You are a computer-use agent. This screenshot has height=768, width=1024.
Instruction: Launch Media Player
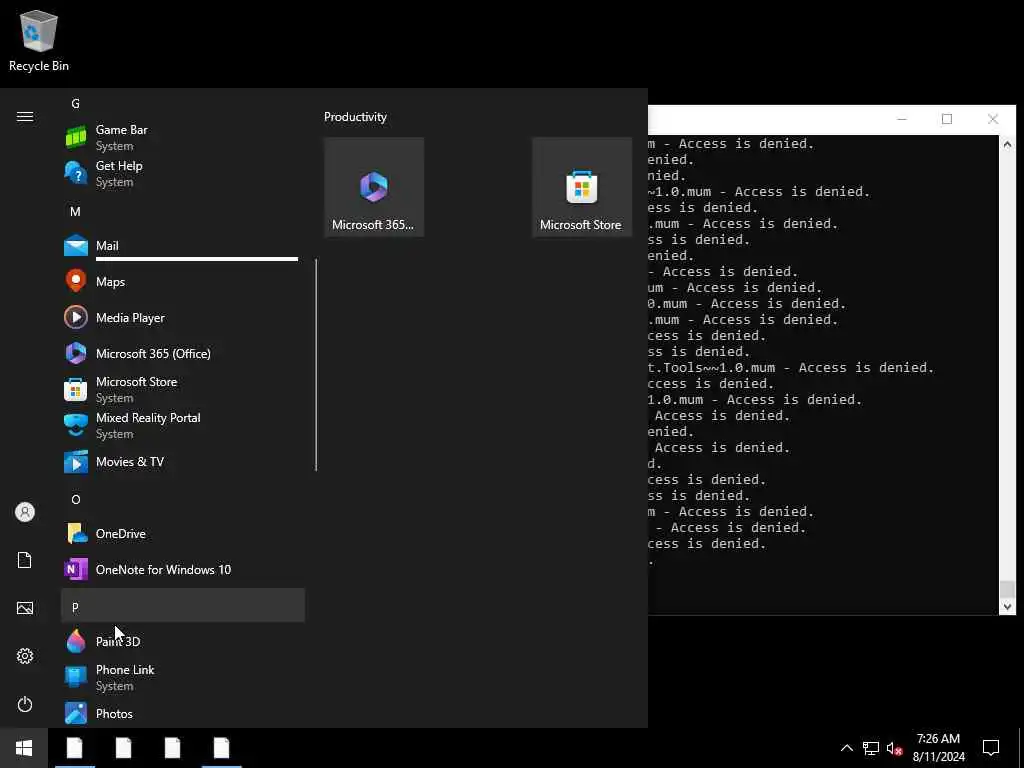pos(183,317)
